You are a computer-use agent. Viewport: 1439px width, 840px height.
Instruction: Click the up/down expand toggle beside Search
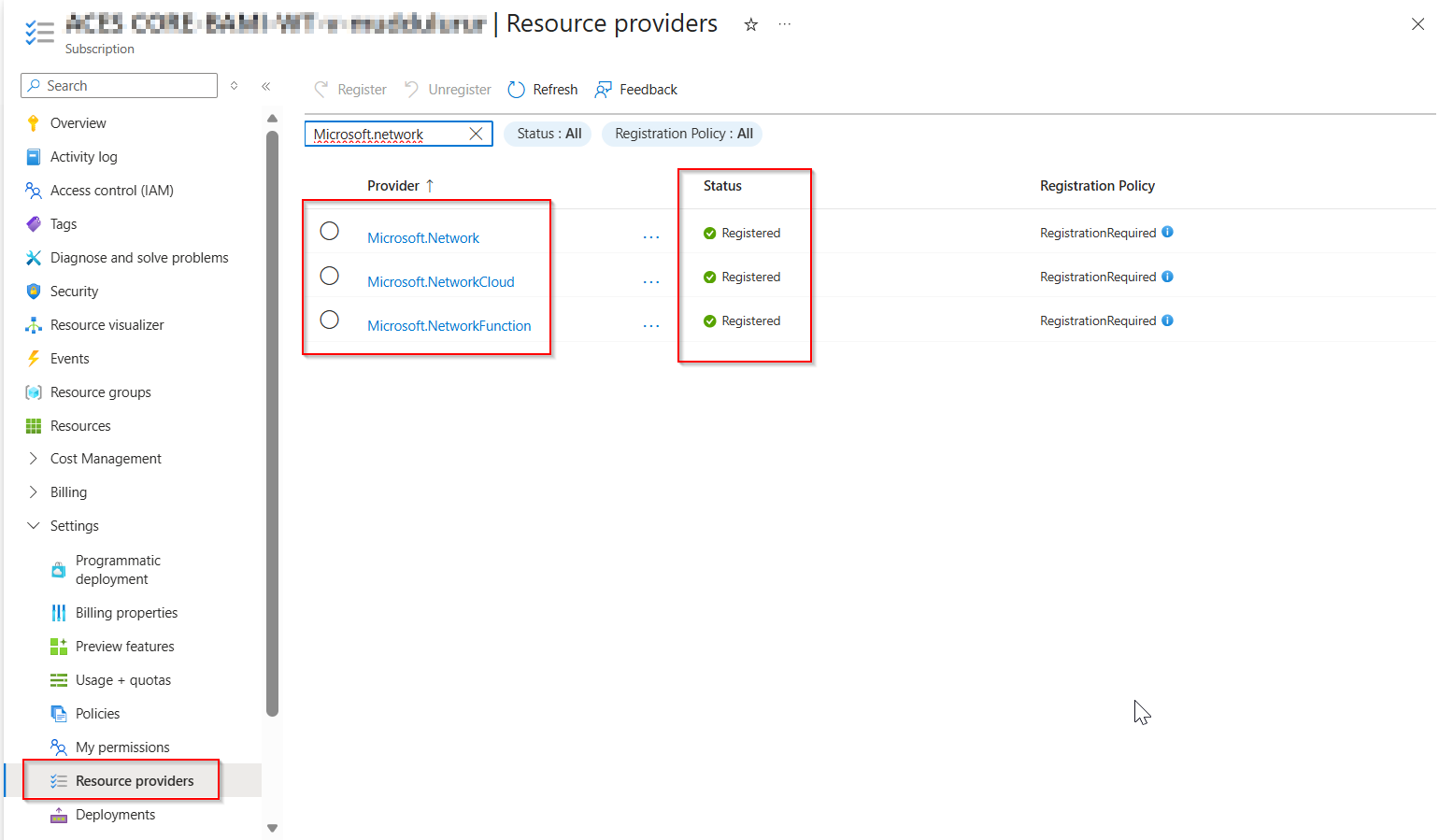click(x=234, y=86)
